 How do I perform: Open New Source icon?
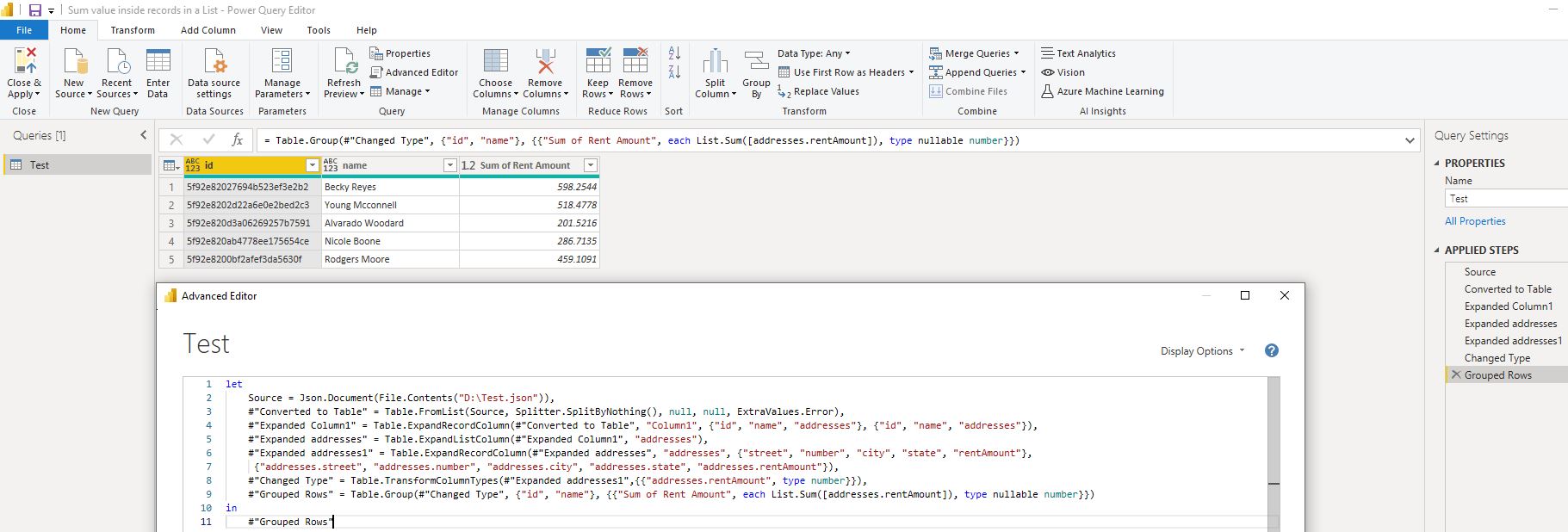click(74, 62)
